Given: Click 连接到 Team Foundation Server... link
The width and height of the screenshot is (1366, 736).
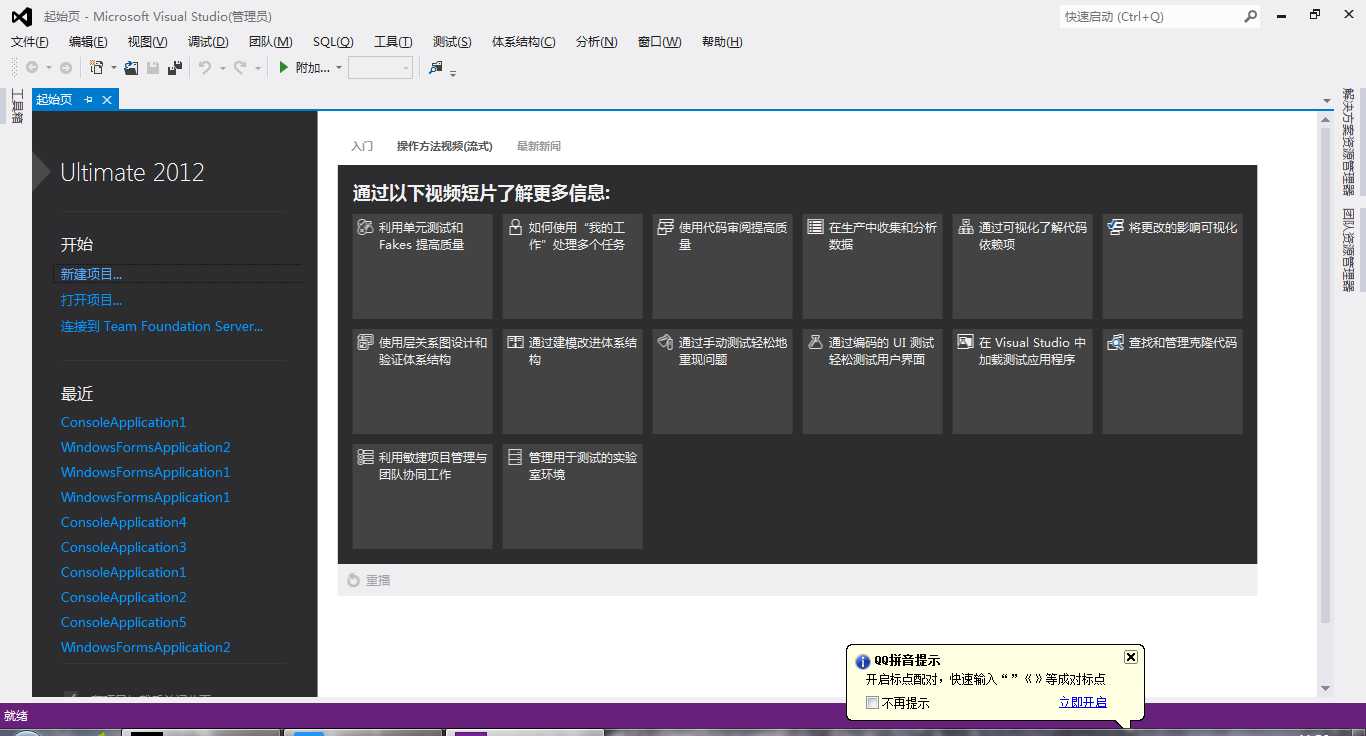Looking at the screenshot, I should [162, 326].
